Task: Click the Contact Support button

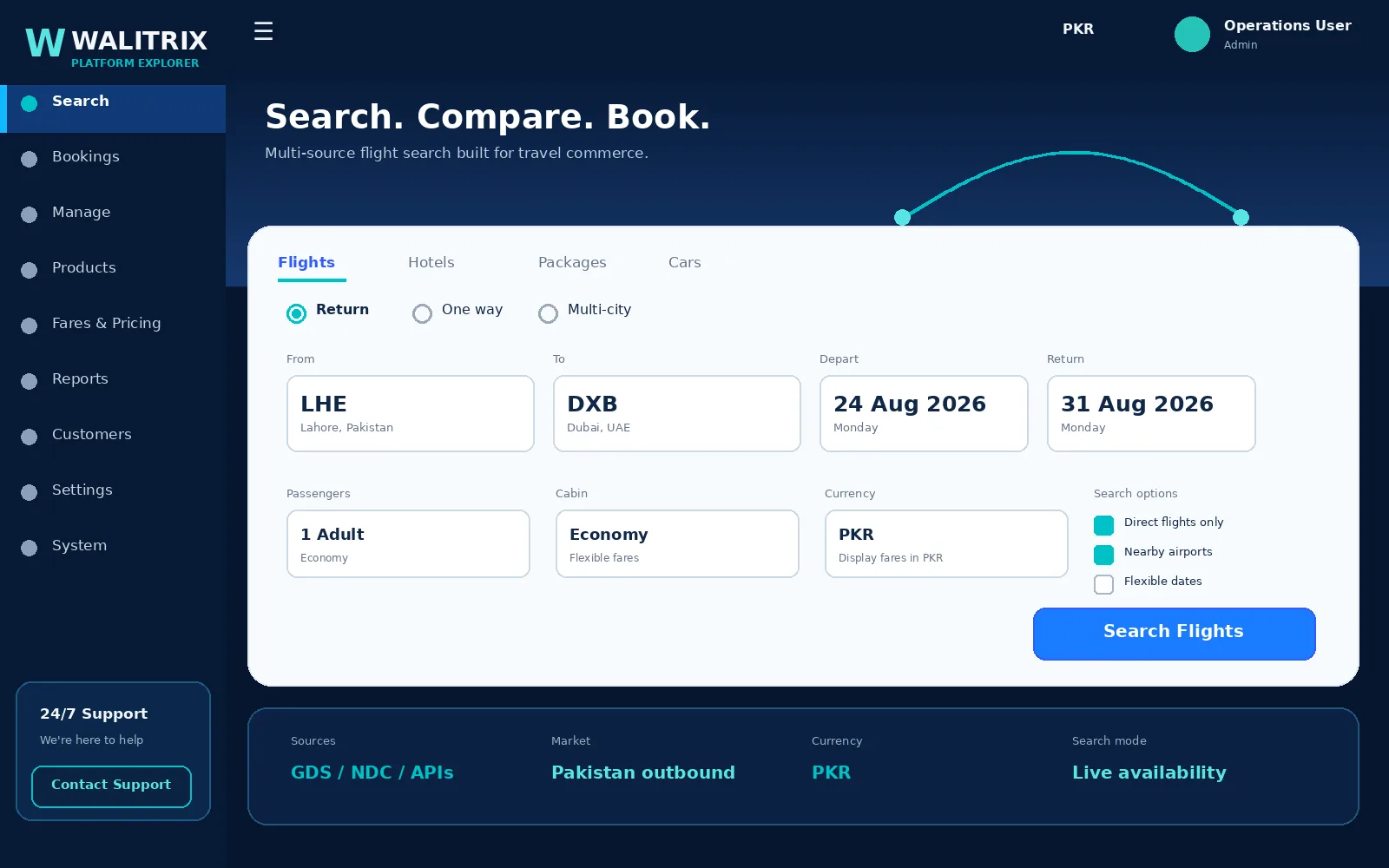Action: click(111, 786)
